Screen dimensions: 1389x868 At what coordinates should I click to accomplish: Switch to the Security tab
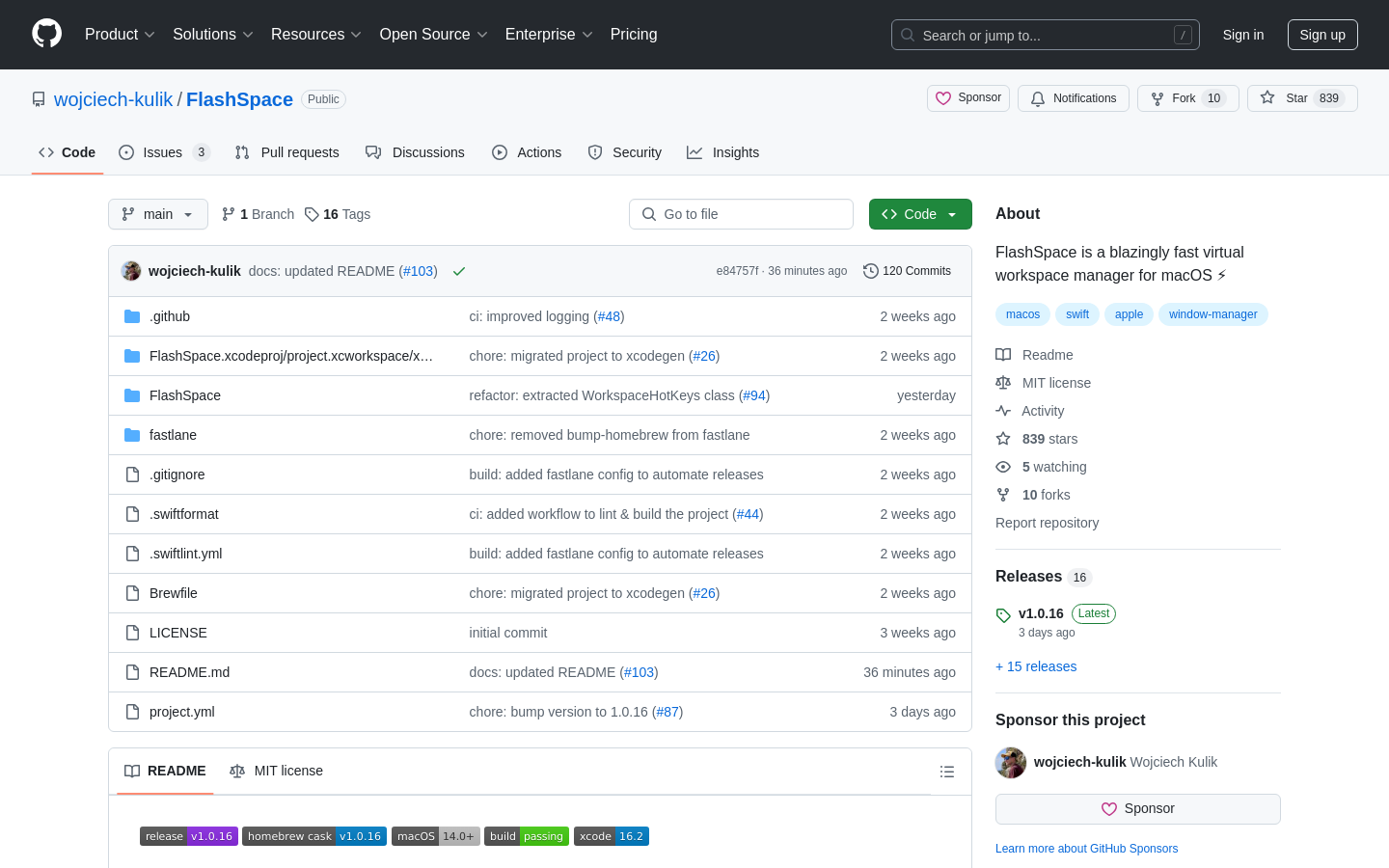tap(625, 152)
